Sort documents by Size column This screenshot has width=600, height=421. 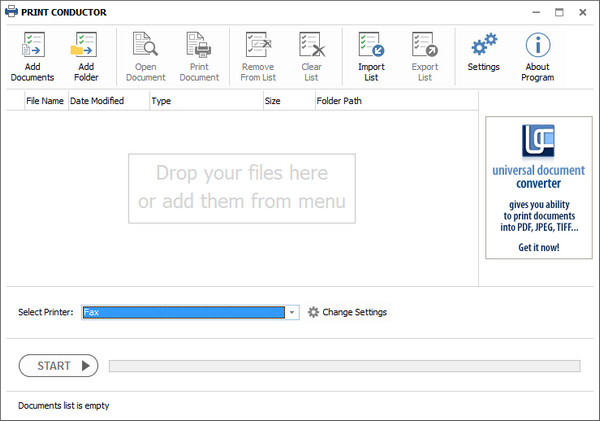272,101
